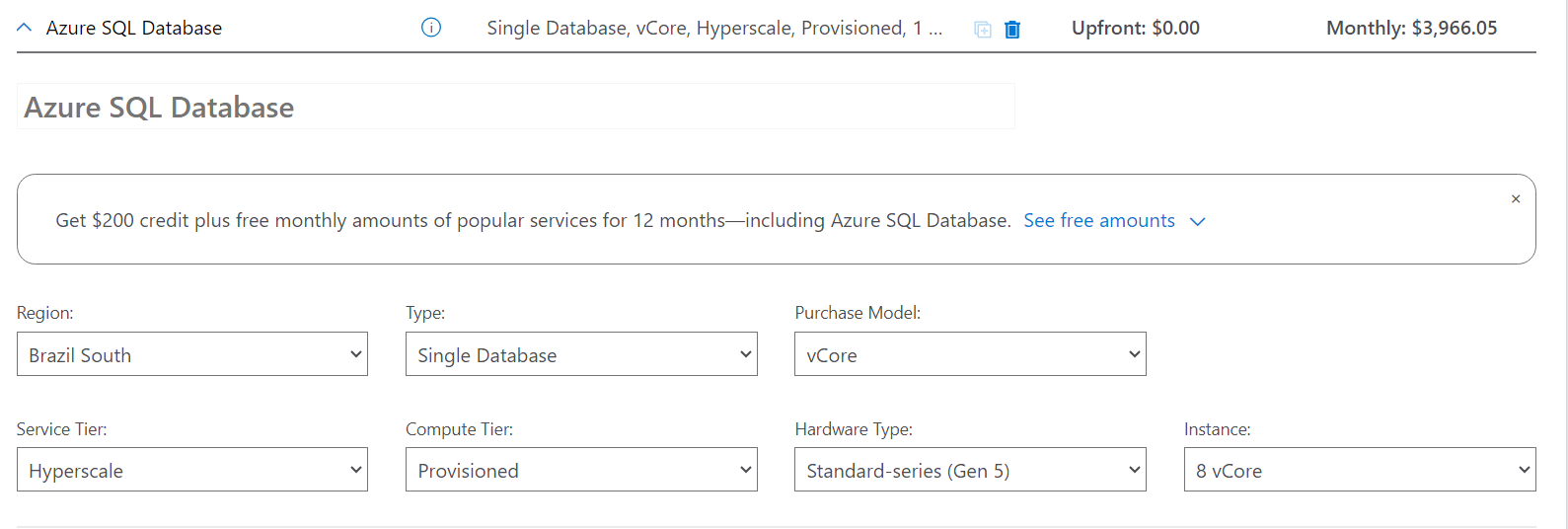1568x529 pixels.
Task: Delete the estimate using the trash icon
Action: coord(1012,30)
